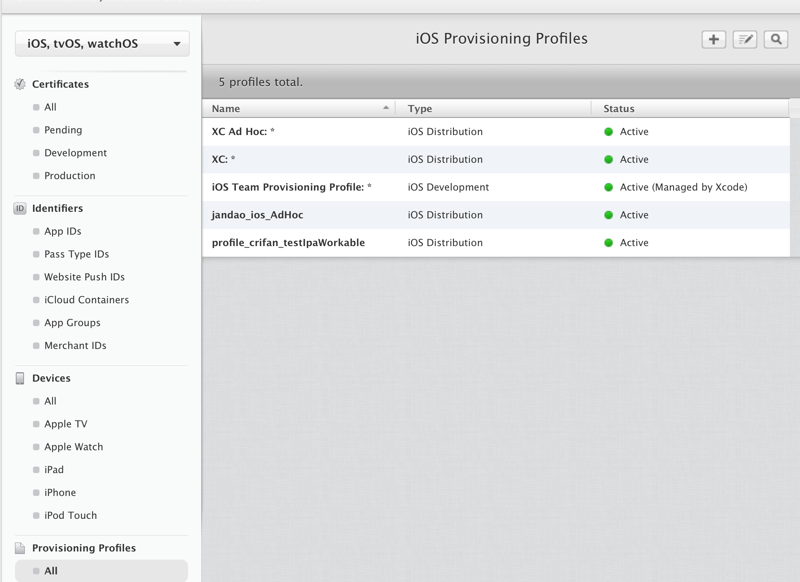Click the edit profiles pencil icon
This screenshot has width=800, height=582.
[x=744, y=39]
